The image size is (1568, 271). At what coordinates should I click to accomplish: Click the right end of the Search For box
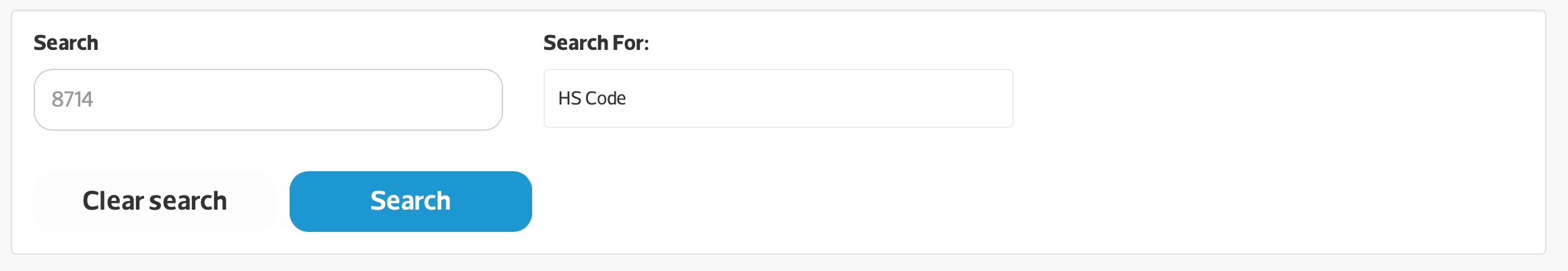(990, 98)
